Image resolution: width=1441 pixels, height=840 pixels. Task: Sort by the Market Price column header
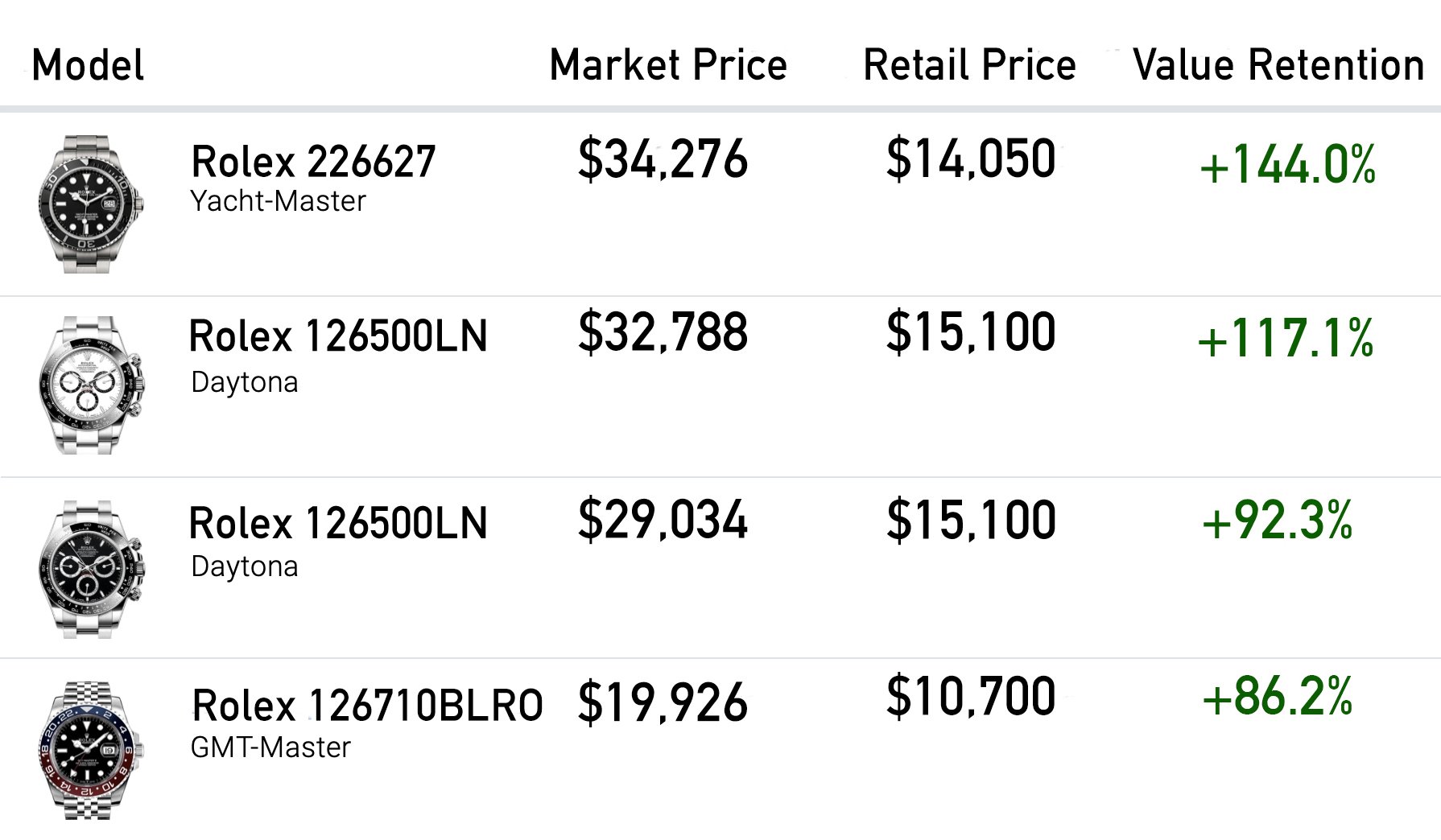668,65
